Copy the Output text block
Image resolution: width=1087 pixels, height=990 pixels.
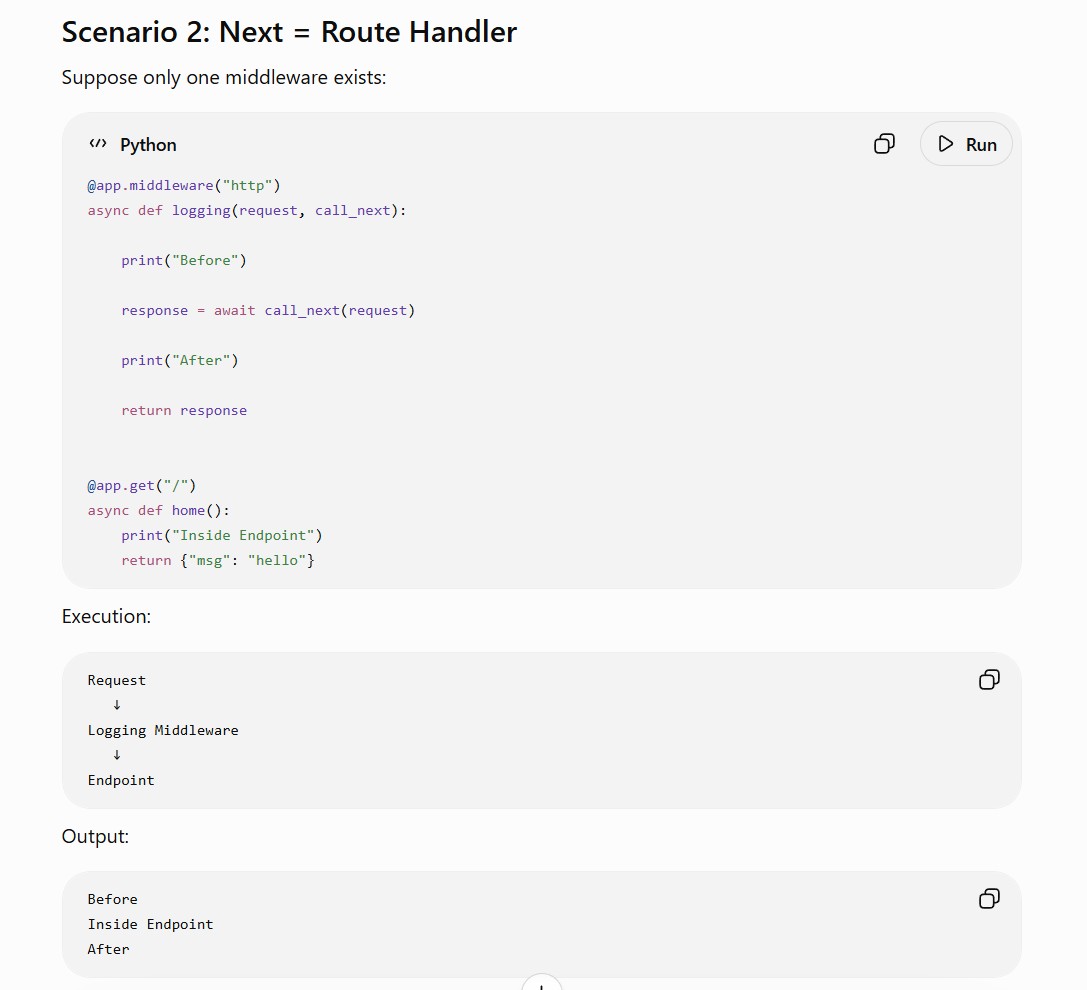point(989,898)
